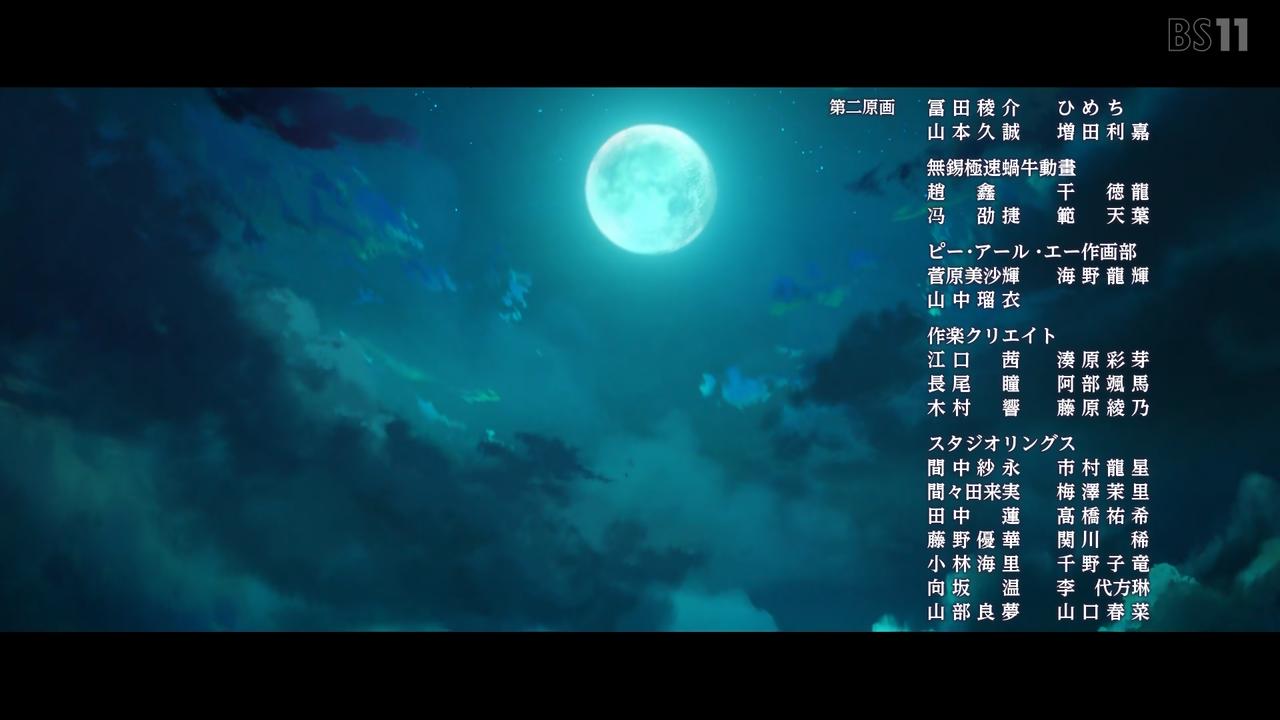
Task: Click the name '木村 響'
Action: click(x=973, y=408)
